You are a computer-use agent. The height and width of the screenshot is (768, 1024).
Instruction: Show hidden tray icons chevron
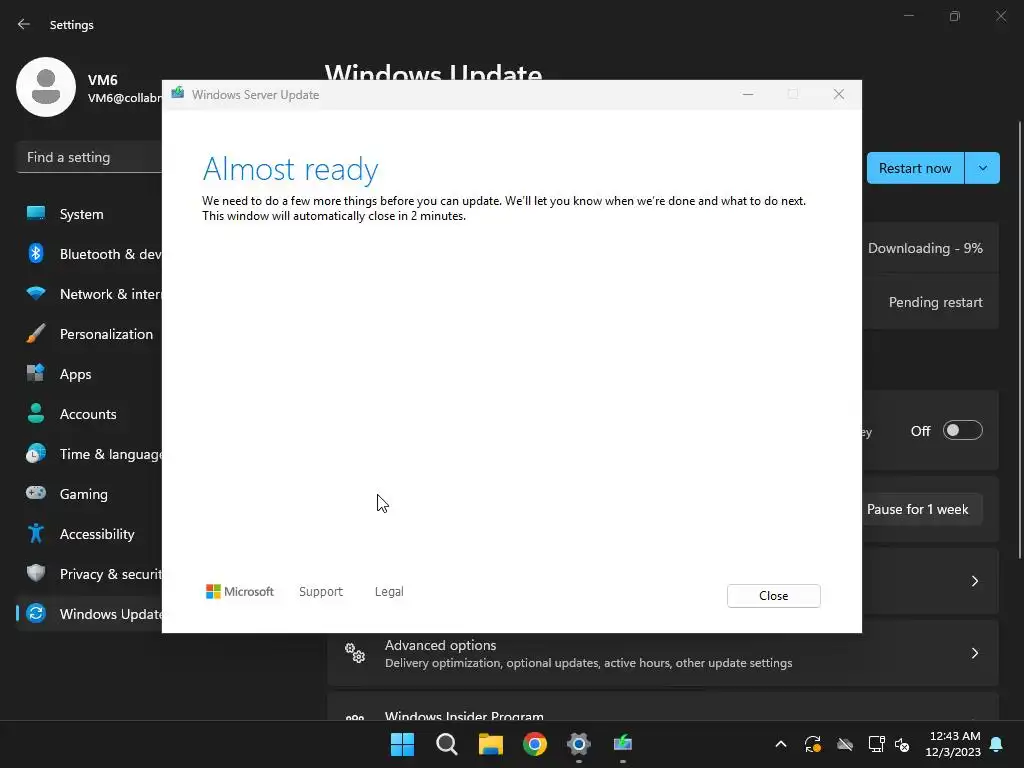[780, 744]
